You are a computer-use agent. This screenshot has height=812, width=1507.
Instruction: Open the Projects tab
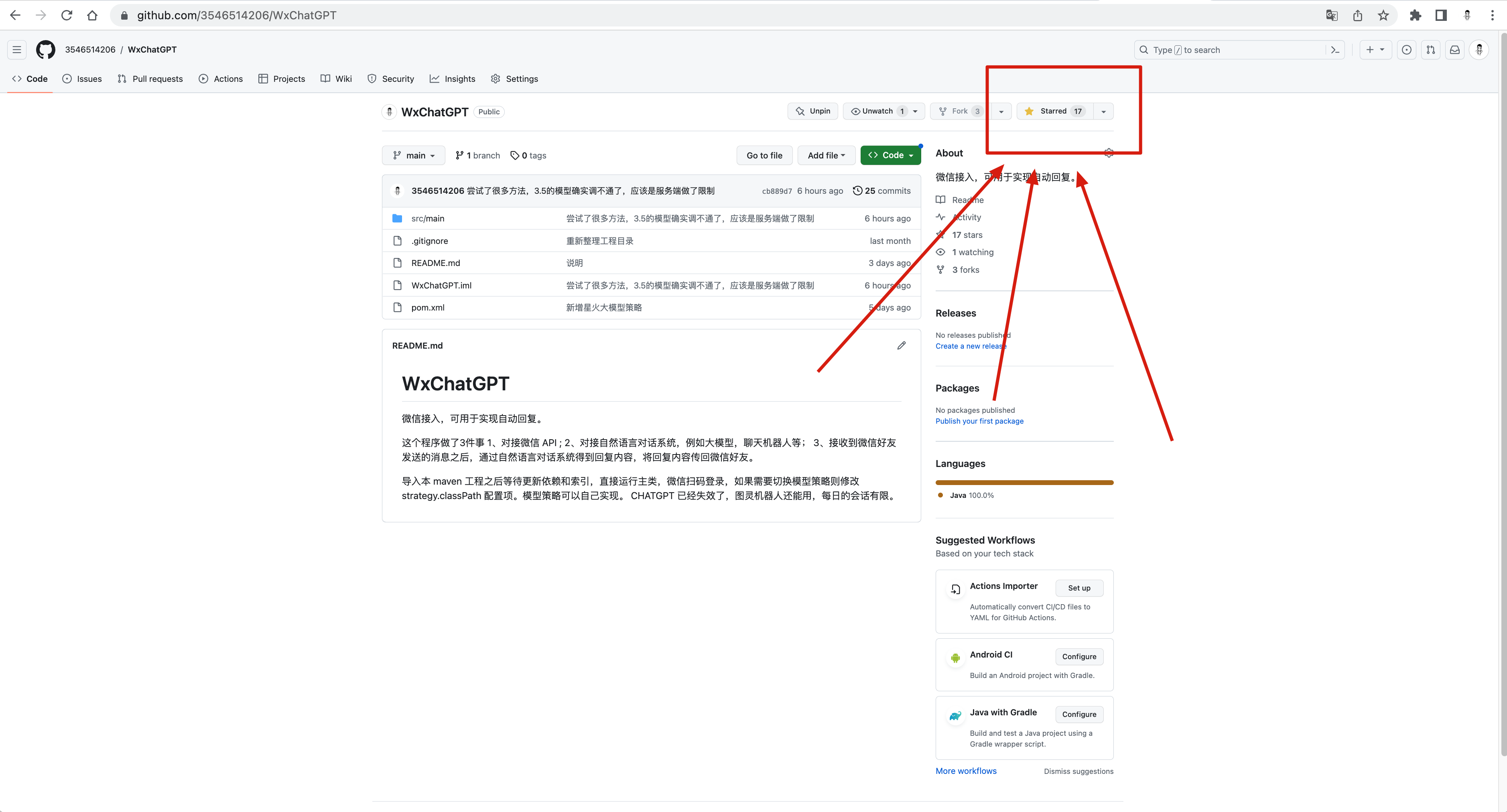(x=281, y=79)
